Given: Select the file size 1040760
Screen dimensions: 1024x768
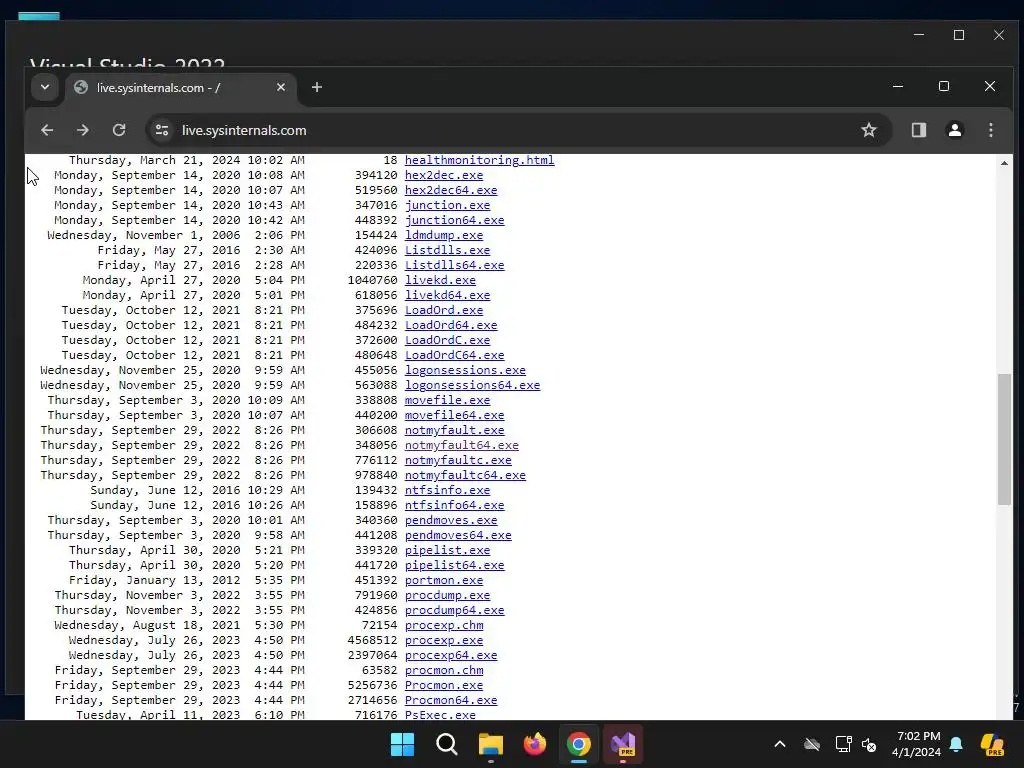Looking at the screenshot, I should (372, 280).
